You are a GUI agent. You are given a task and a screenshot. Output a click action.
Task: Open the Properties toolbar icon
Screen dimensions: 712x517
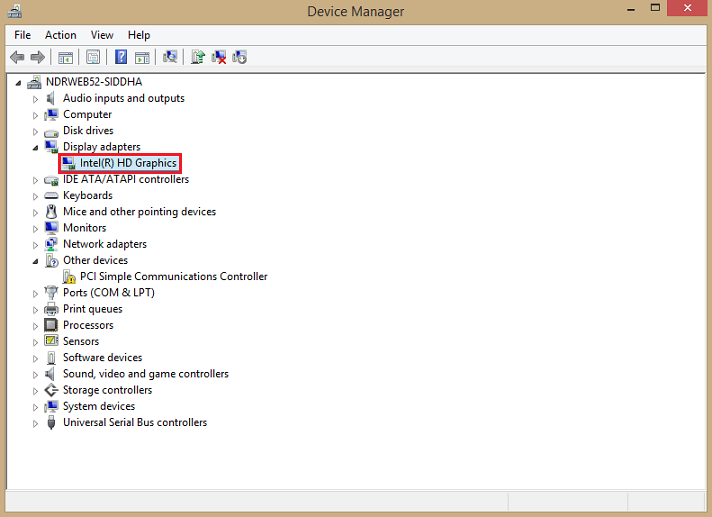pyautogui.click(x=93, y=57)
